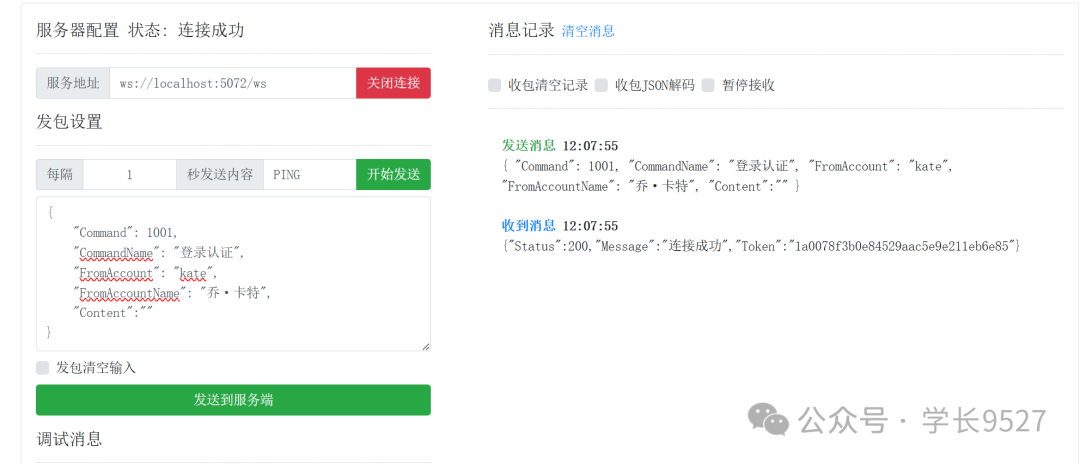The width and height of the screenshot is (1080, 464).
Task: Toggle the 收包JSON解码 checkbox
Action: [x=601, y=85]
